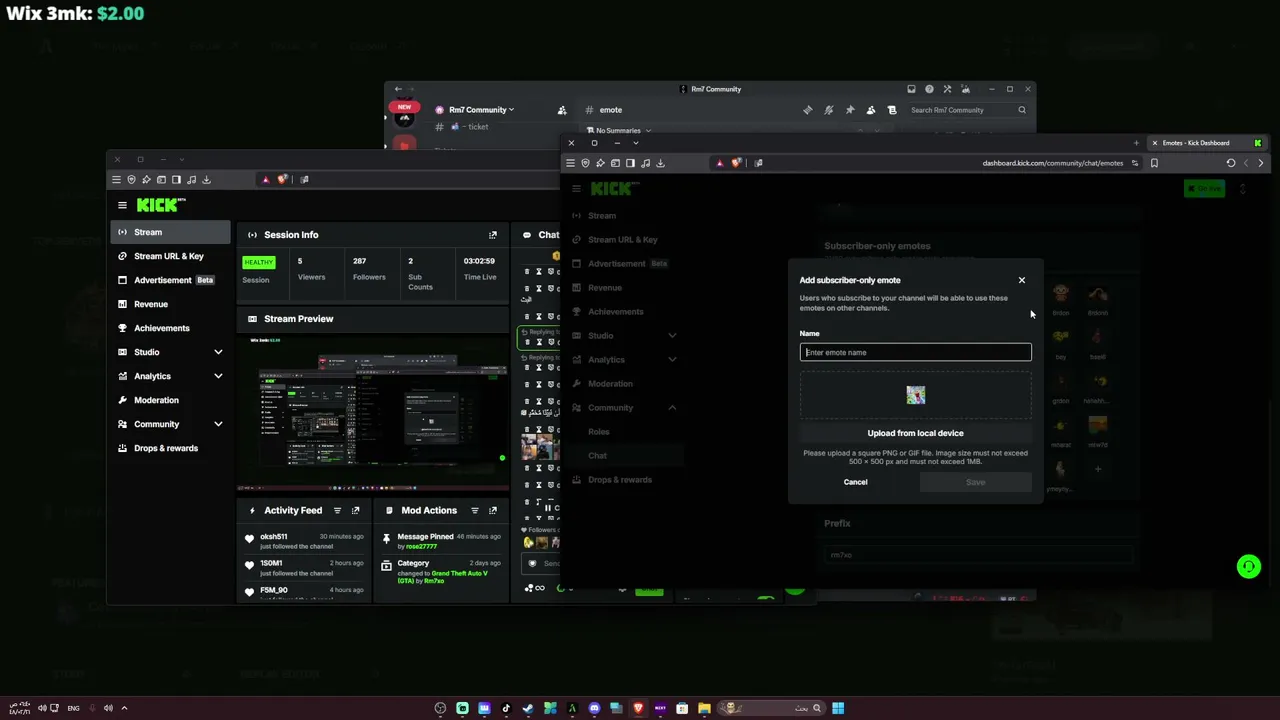1280x720 pixels.
Task: Open Stream URL & Key in left dashboard
Action: [x=171, y=256]
